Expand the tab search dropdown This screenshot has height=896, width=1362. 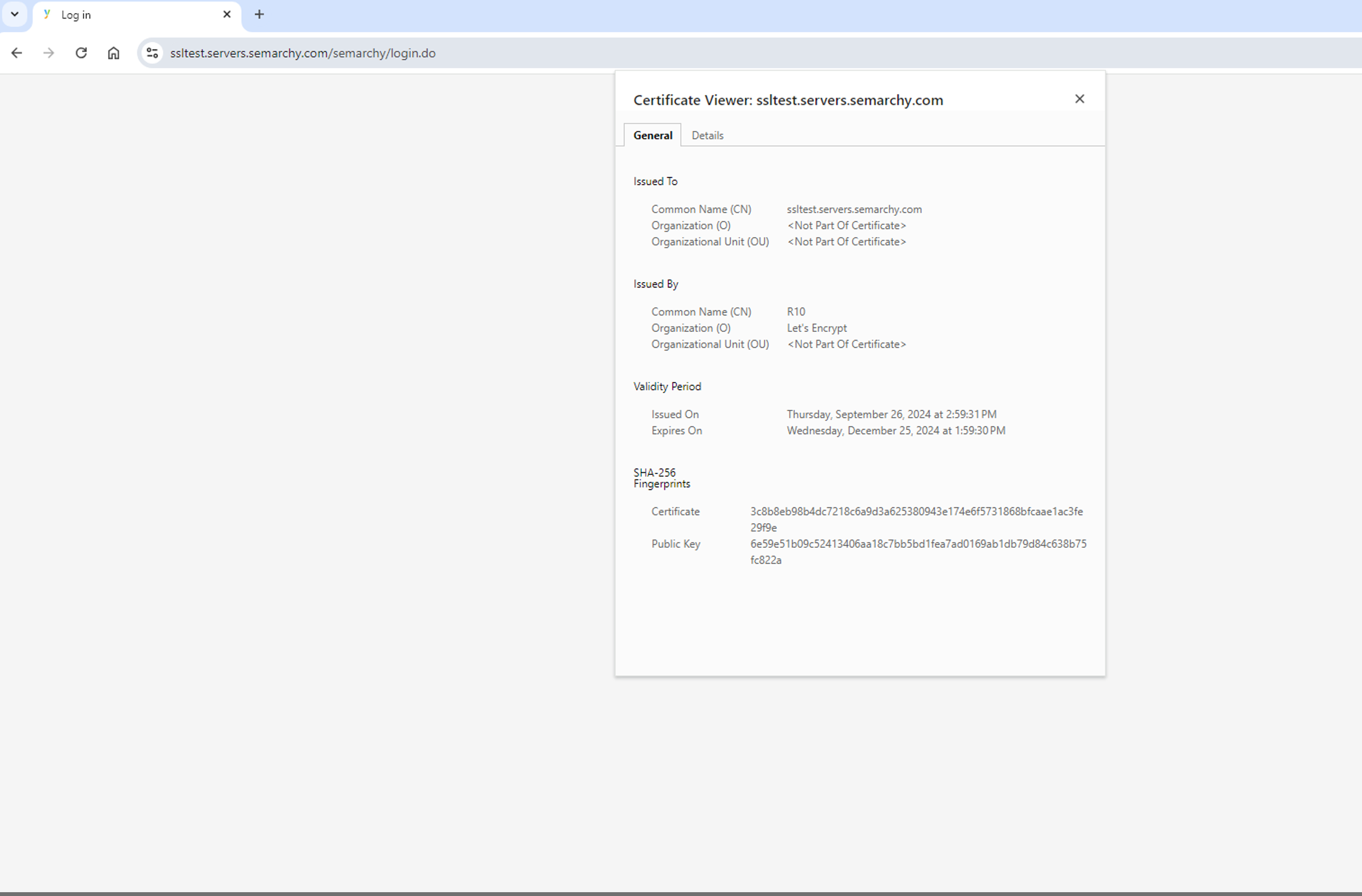15,14
